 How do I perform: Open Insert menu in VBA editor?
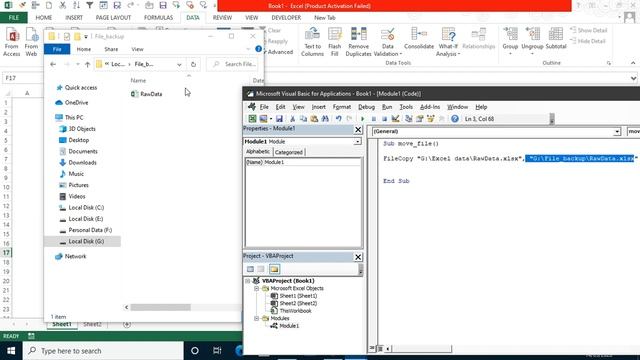click(x=318, y=107)
